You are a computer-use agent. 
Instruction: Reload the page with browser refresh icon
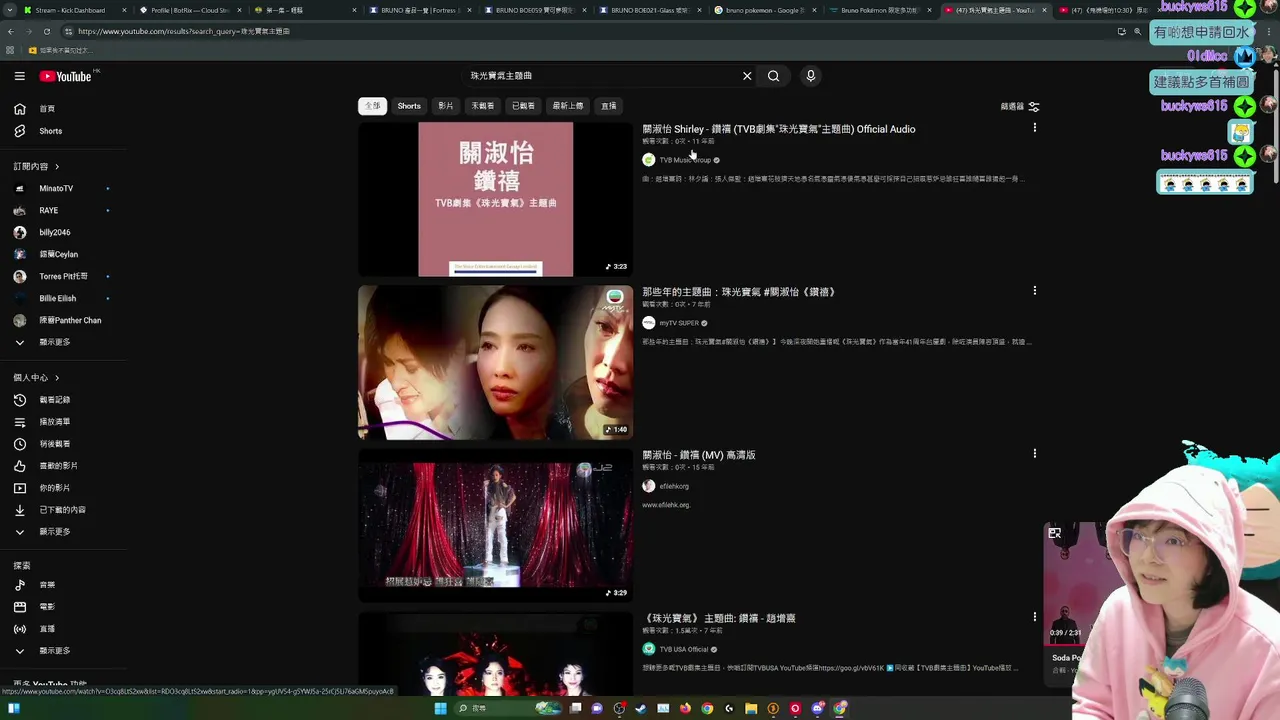pos(47,31)
